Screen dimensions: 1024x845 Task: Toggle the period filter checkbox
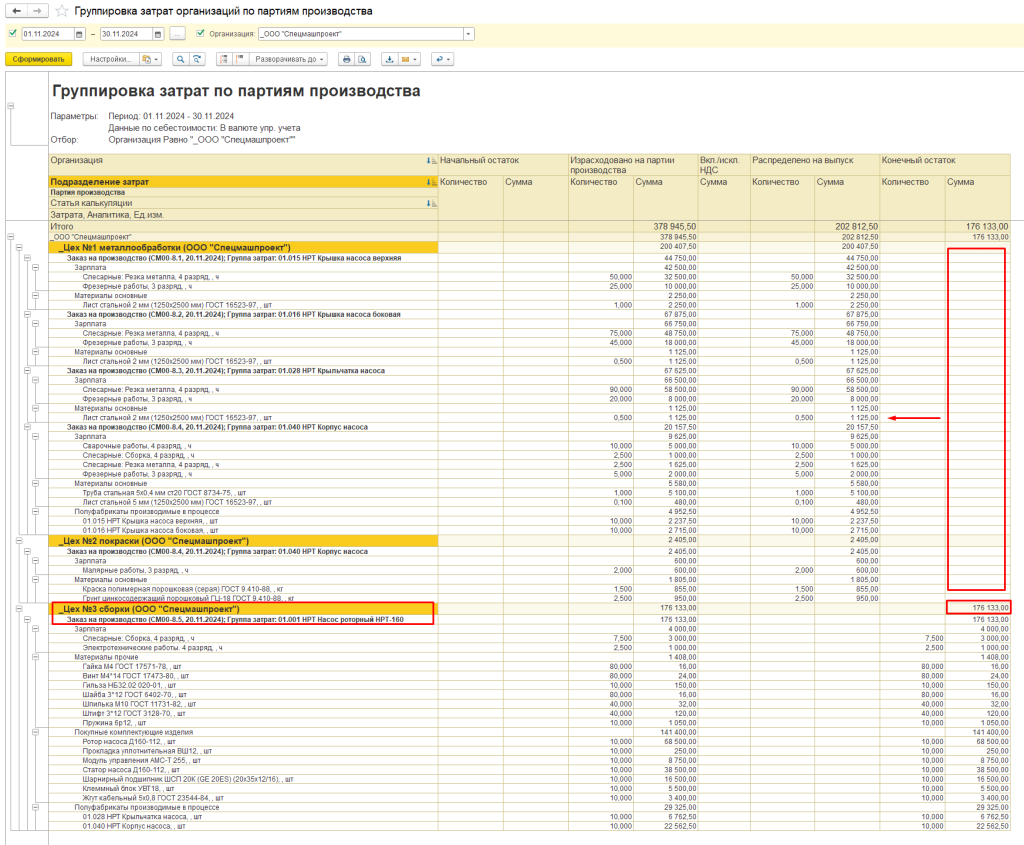pos(12,33)
